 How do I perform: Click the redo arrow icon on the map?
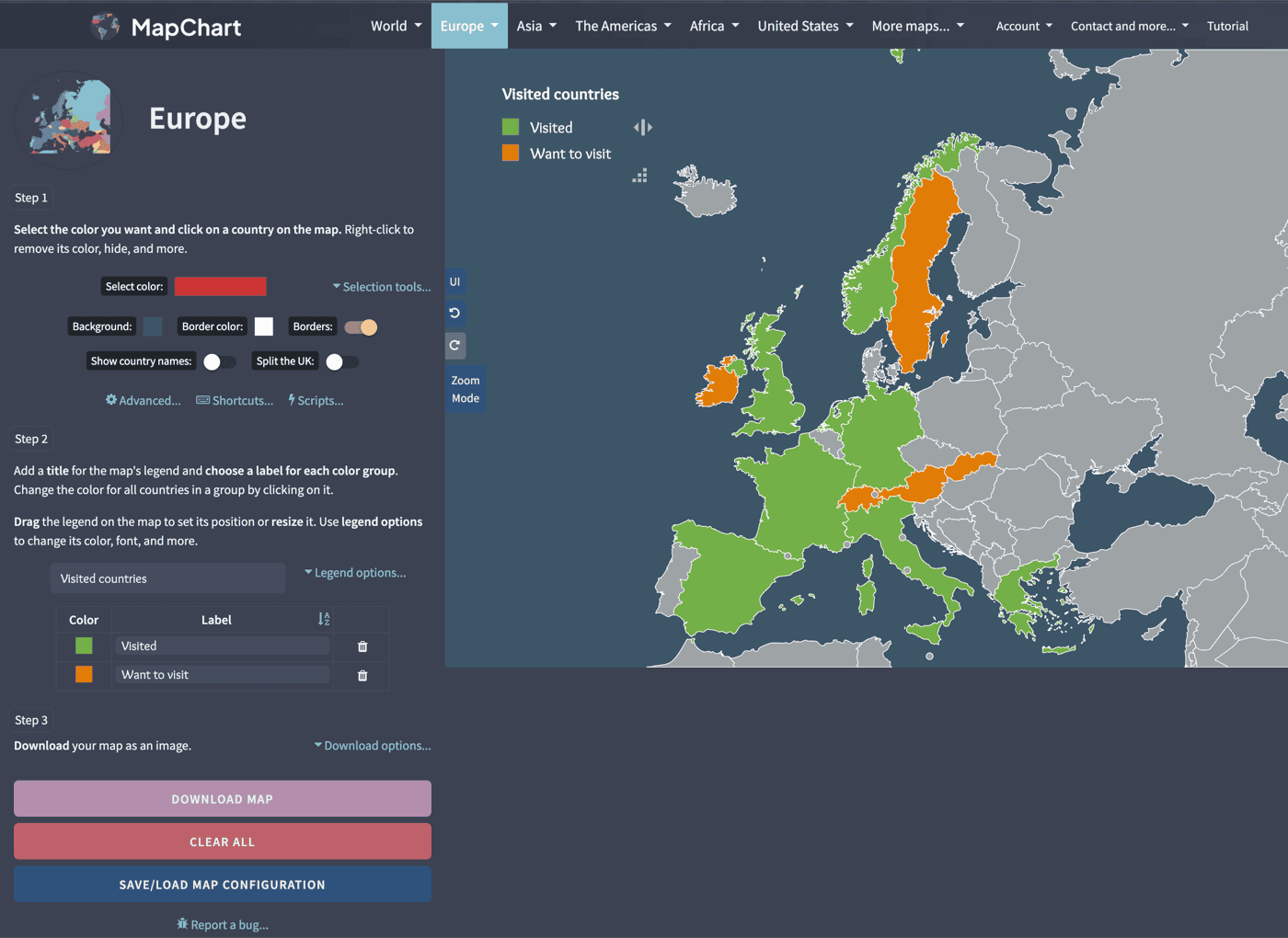click(454, 346)
